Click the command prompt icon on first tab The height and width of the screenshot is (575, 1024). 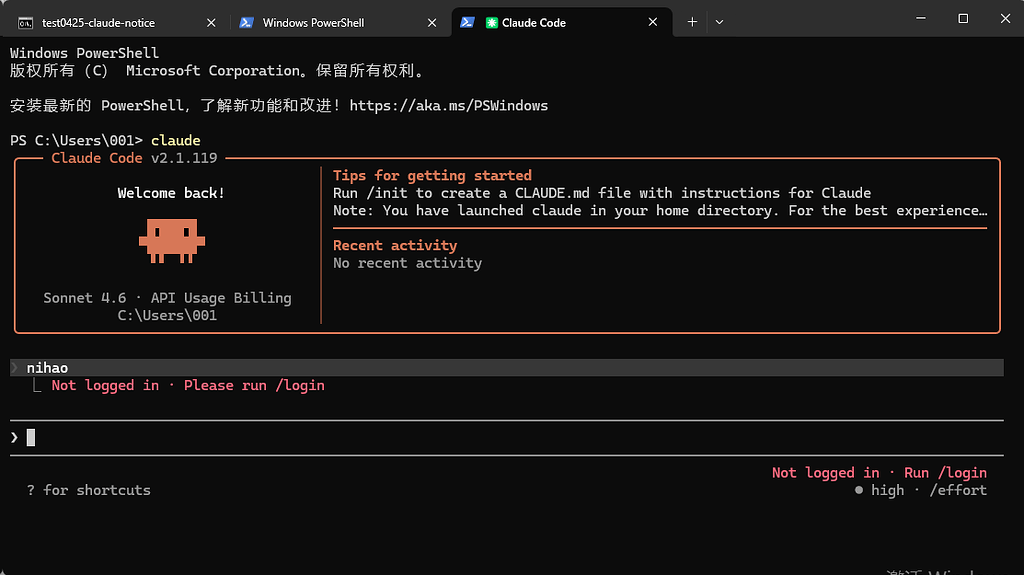pos(25,23)
